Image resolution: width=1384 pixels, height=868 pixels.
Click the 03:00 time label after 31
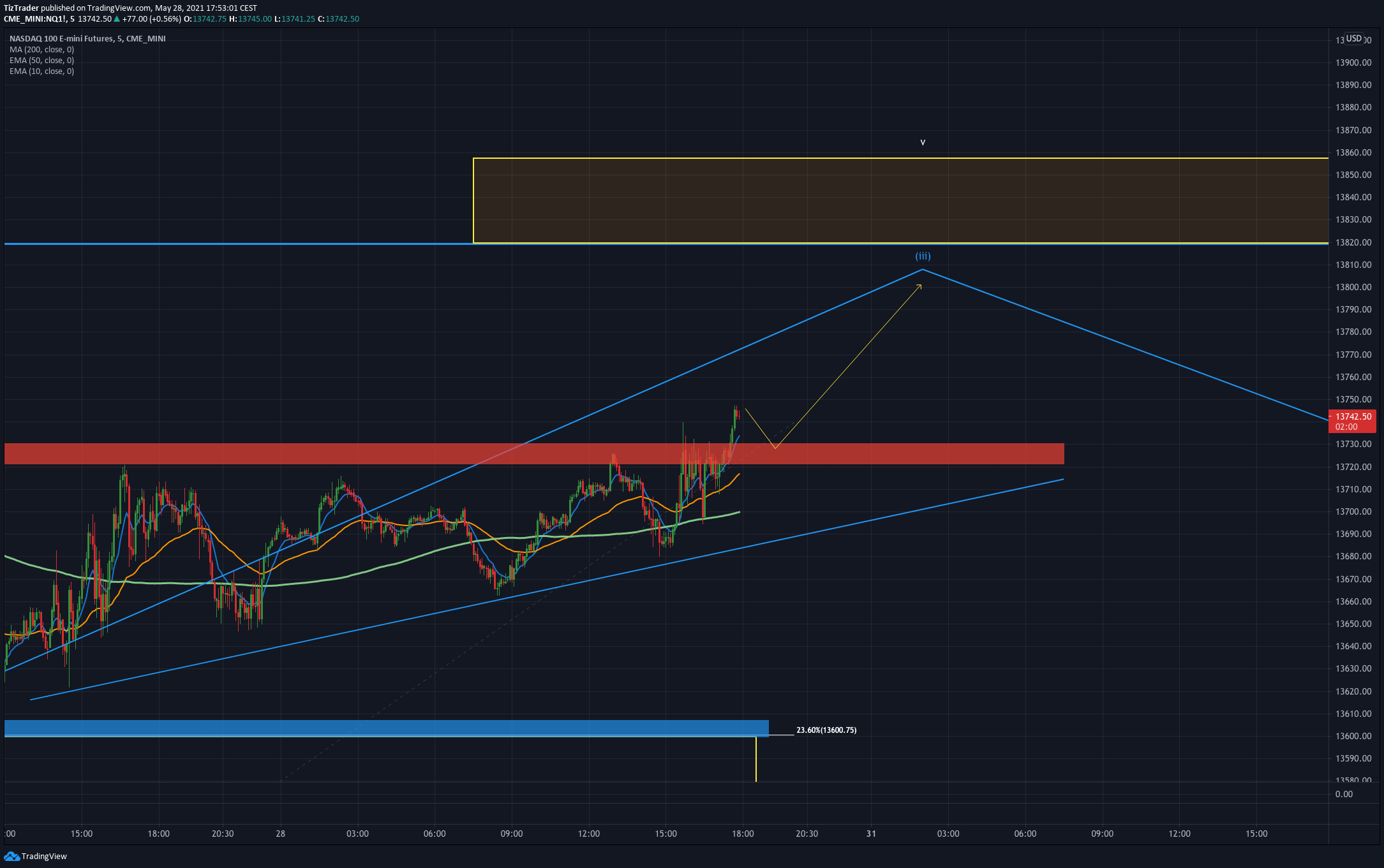[x=948, y=834]
